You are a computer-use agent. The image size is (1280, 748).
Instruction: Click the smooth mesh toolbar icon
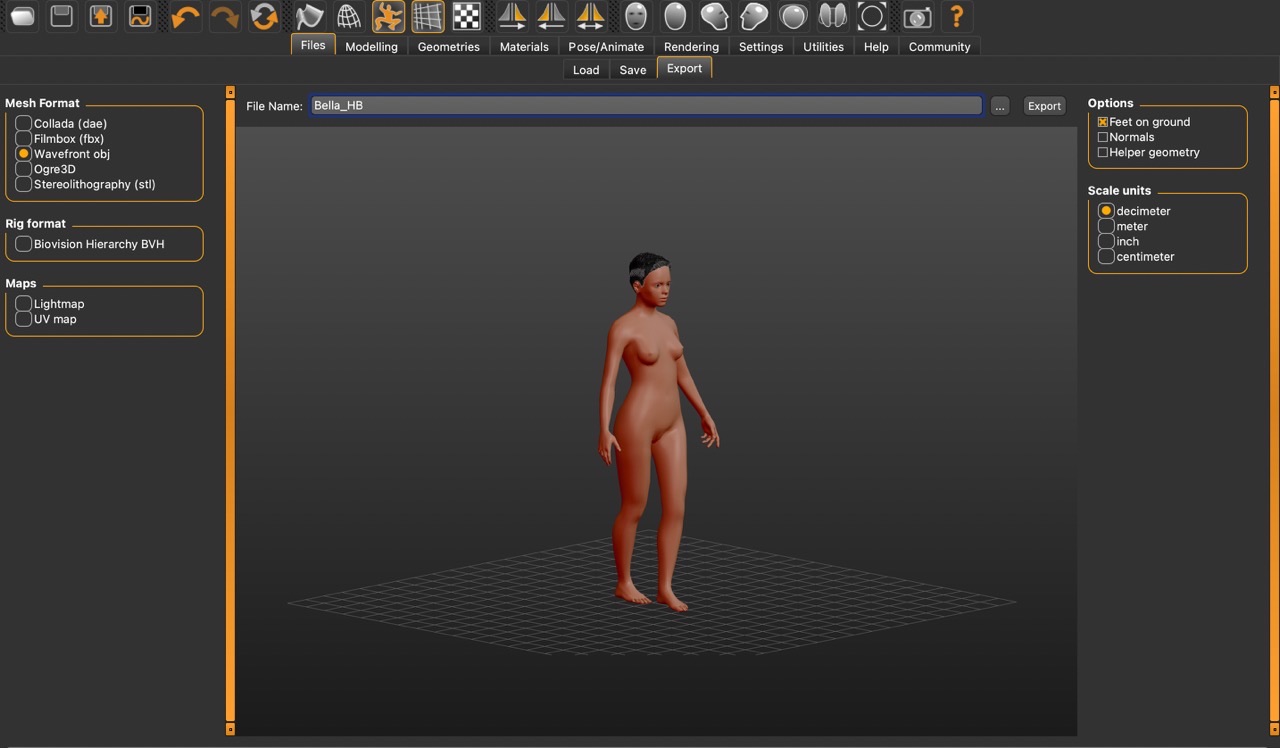pyautogui.click(x=309, y=17)
